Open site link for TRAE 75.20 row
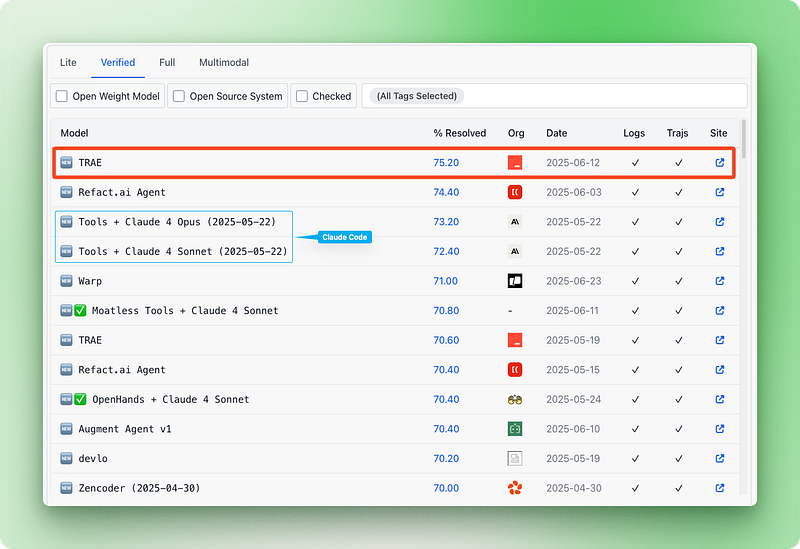 tap(720, 162)
